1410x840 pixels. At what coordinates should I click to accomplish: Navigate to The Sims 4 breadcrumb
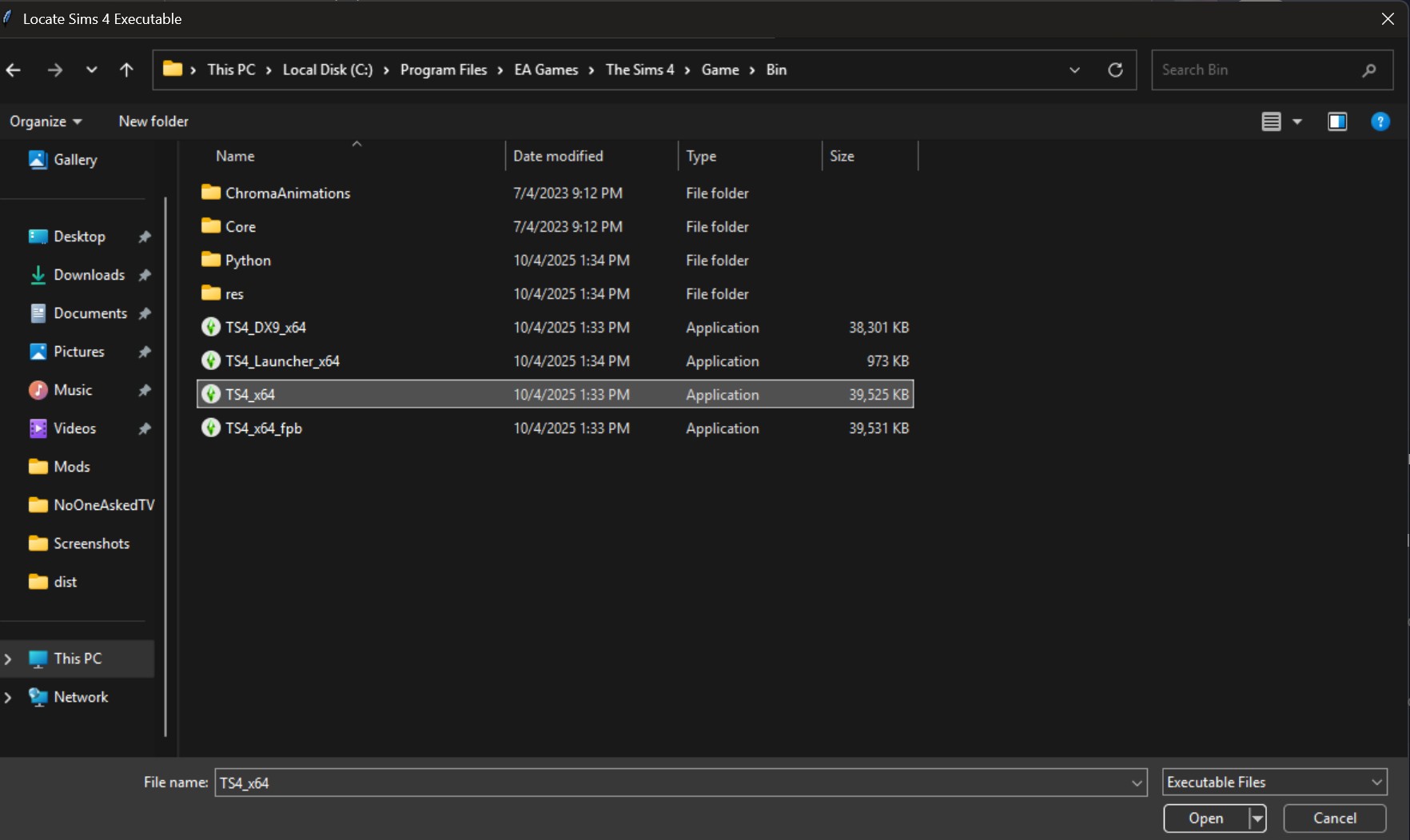click(x=639, y=70)
